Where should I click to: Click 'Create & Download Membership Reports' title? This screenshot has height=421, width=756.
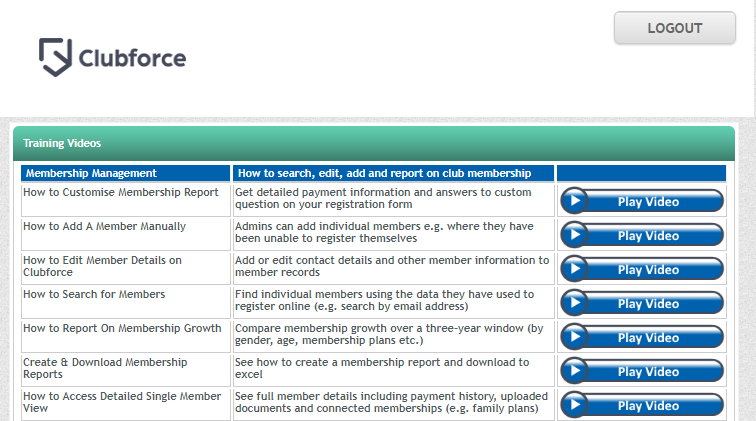(x=105, y=368)
